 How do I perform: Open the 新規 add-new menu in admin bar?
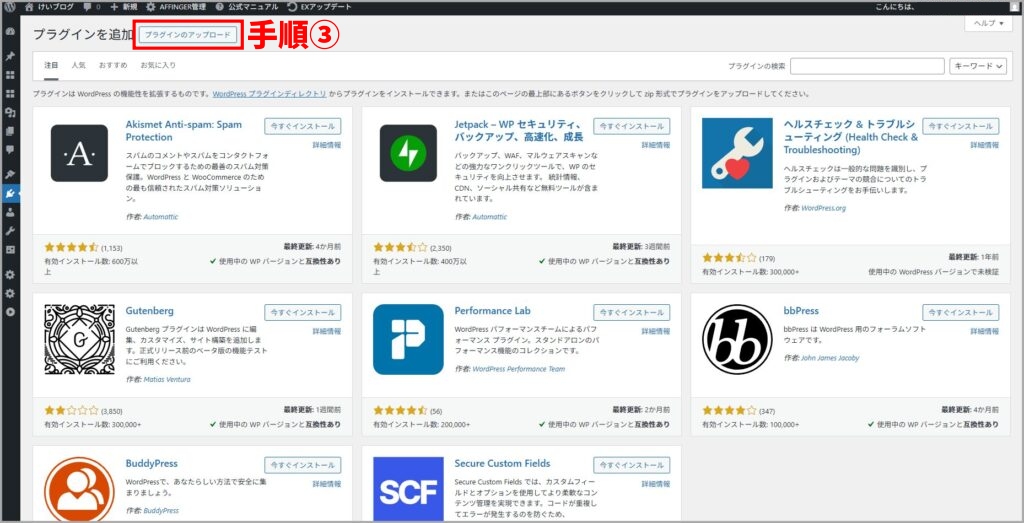point(122,7)
